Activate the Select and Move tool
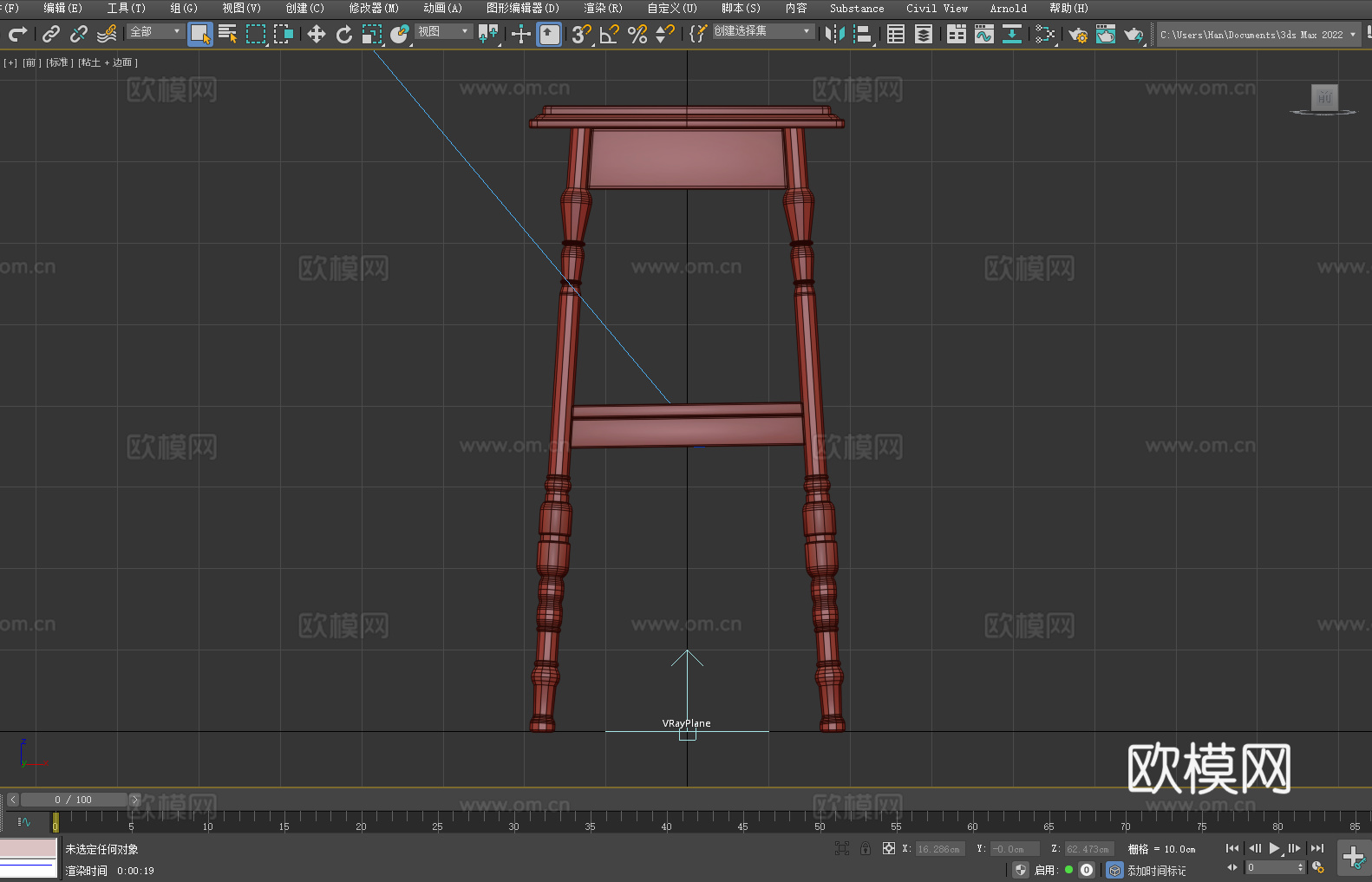 (x=317, y=34)
